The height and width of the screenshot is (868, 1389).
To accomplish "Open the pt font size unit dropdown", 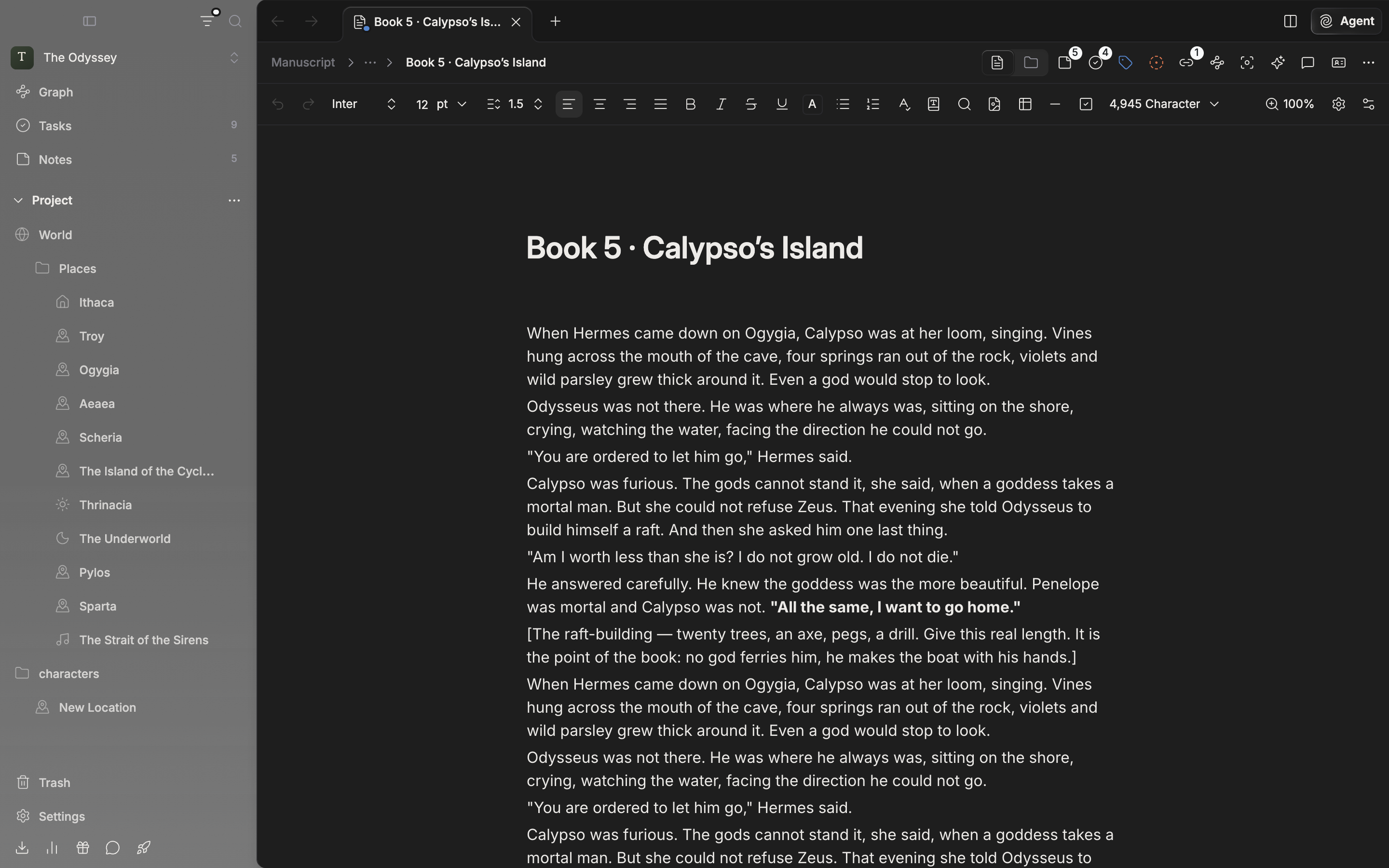I will pos(452,104).
